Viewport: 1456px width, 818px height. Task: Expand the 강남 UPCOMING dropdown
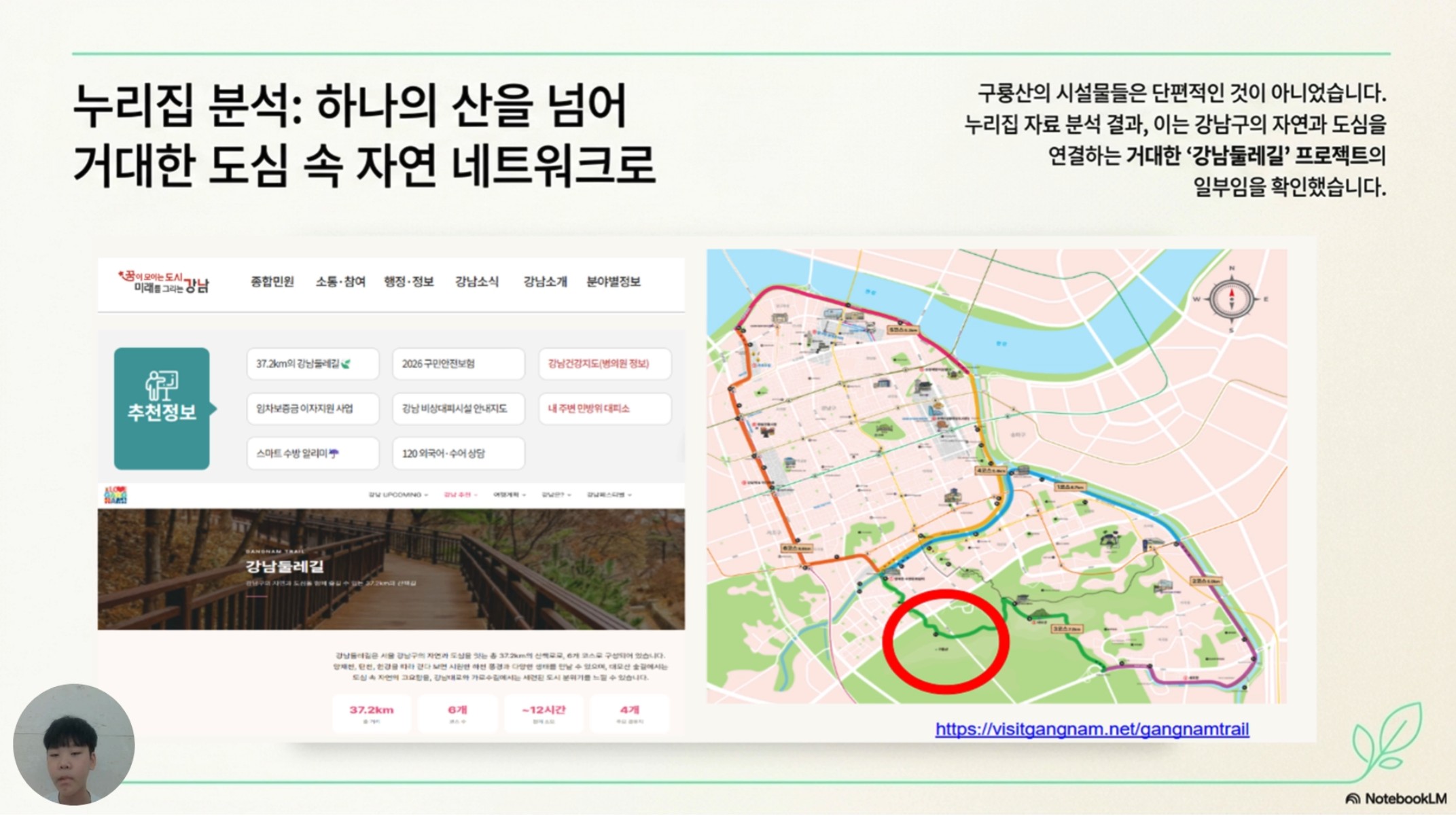coord(398,495)
